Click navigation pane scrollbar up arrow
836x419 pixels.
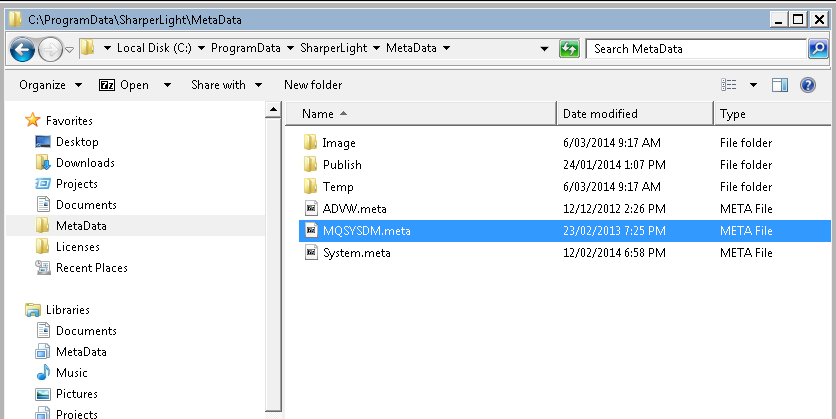[x=273, y=110]
